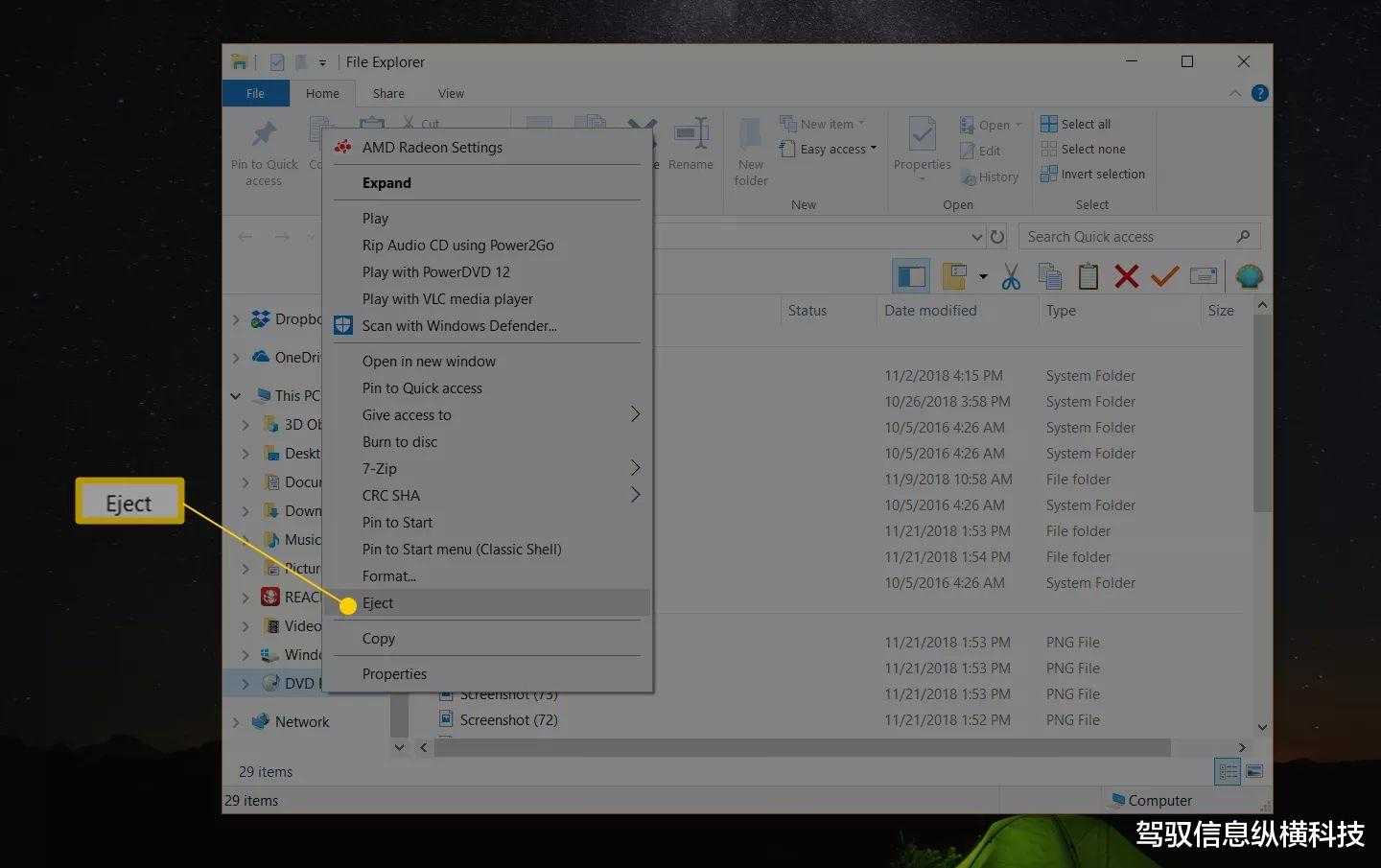Click the refresh icon beside address bar
Image resolution: width=1381 pixels, height=868 pixels.
(997, 237)
